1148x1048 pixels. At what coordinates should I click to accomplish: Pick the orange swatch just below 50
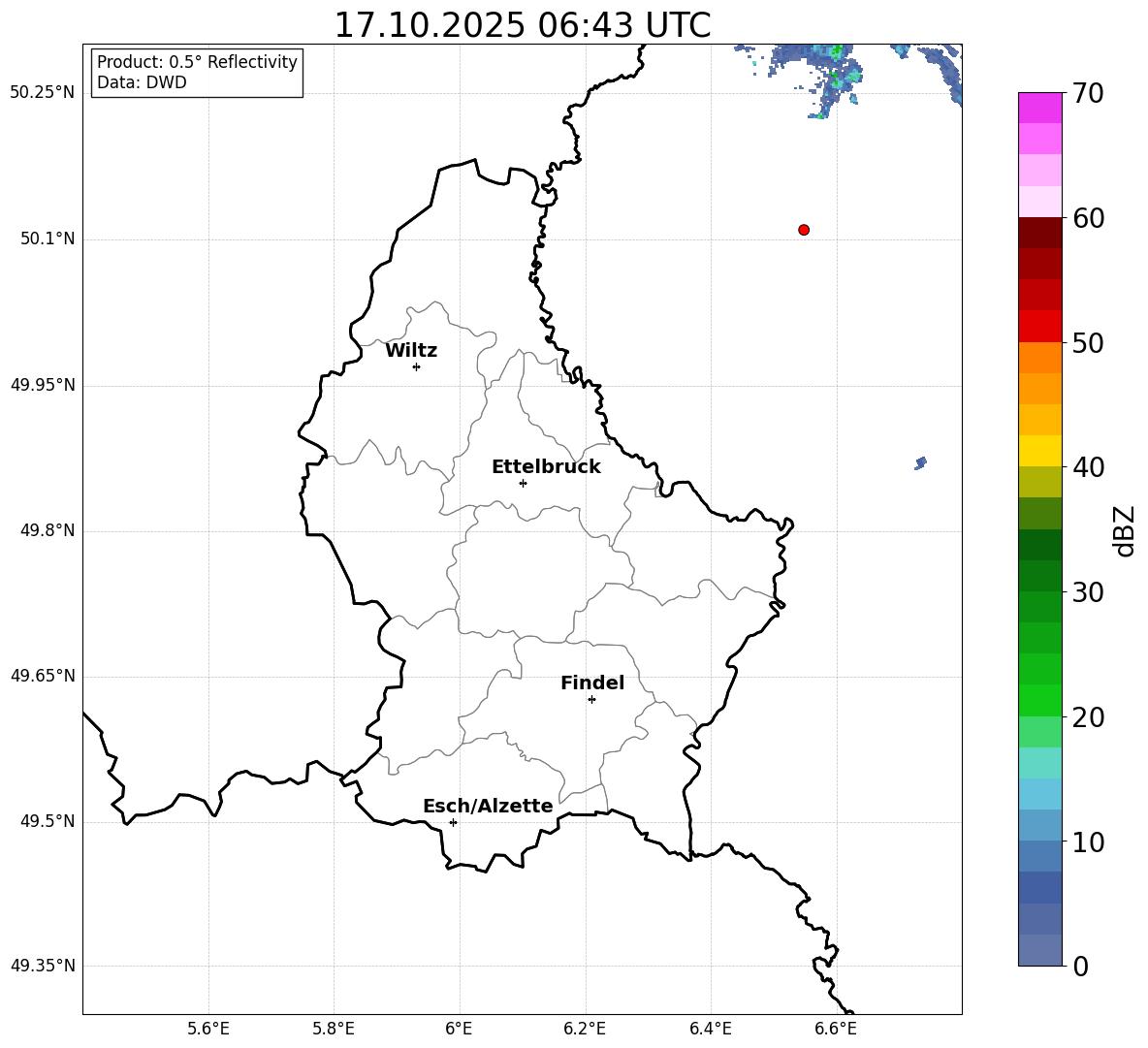(1039, 358)
